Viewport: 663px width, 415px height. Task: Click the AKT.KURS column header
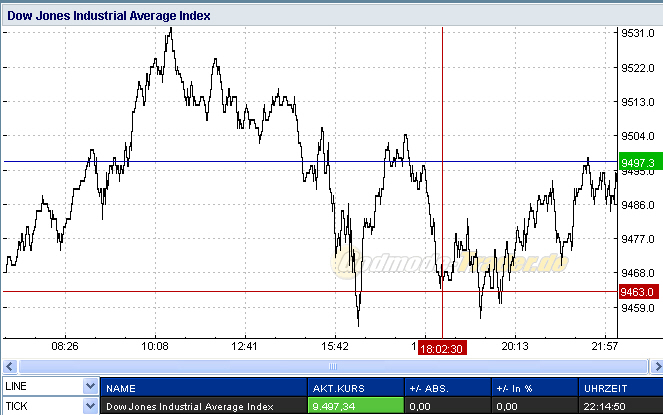click(x=356, y=388)
